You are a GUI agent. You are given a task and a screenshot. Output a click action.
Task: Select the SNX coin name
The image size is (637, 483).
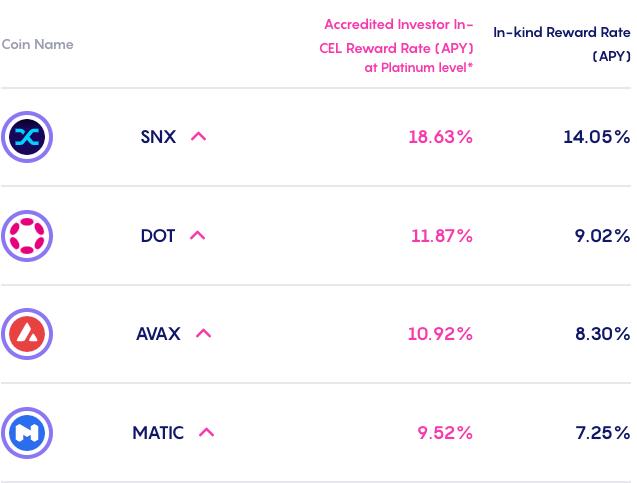tap(158, 137)
